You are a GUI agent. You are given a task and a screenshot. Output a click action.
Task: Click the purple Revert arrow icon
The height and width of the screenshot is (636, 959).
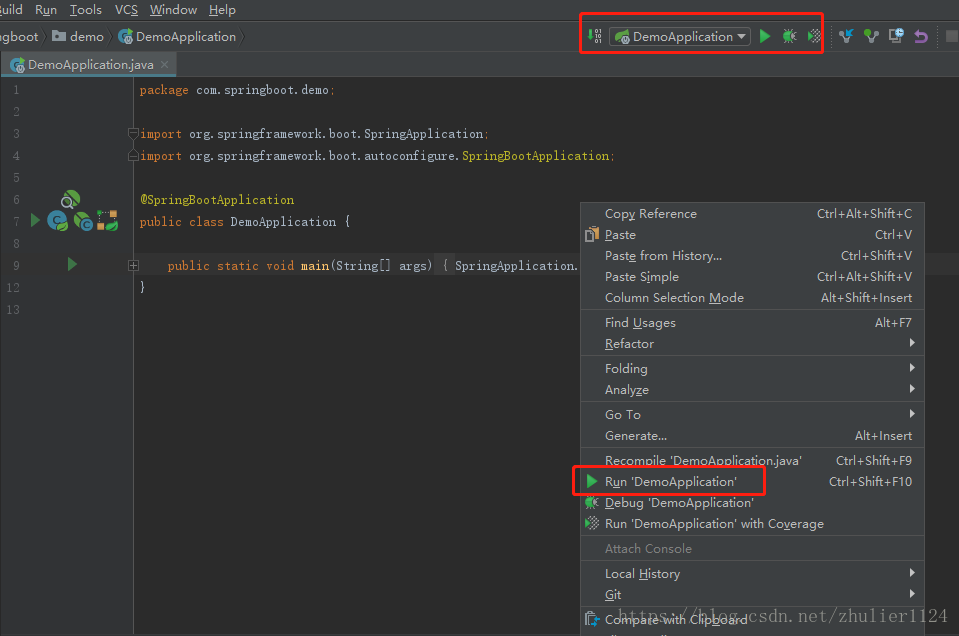921,37
